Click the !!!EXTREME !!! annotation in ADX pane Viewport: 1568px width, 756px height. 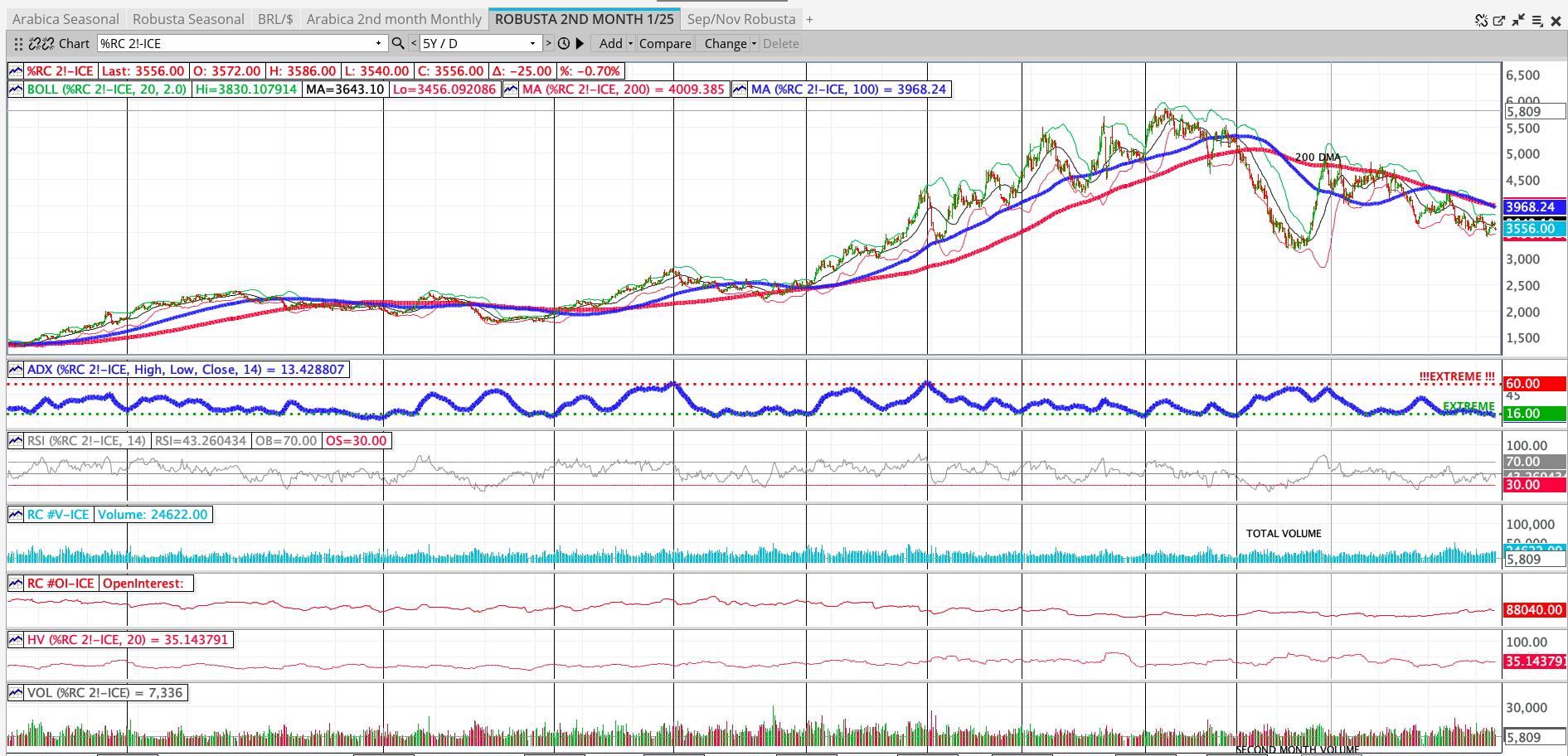click(1457, 377)
